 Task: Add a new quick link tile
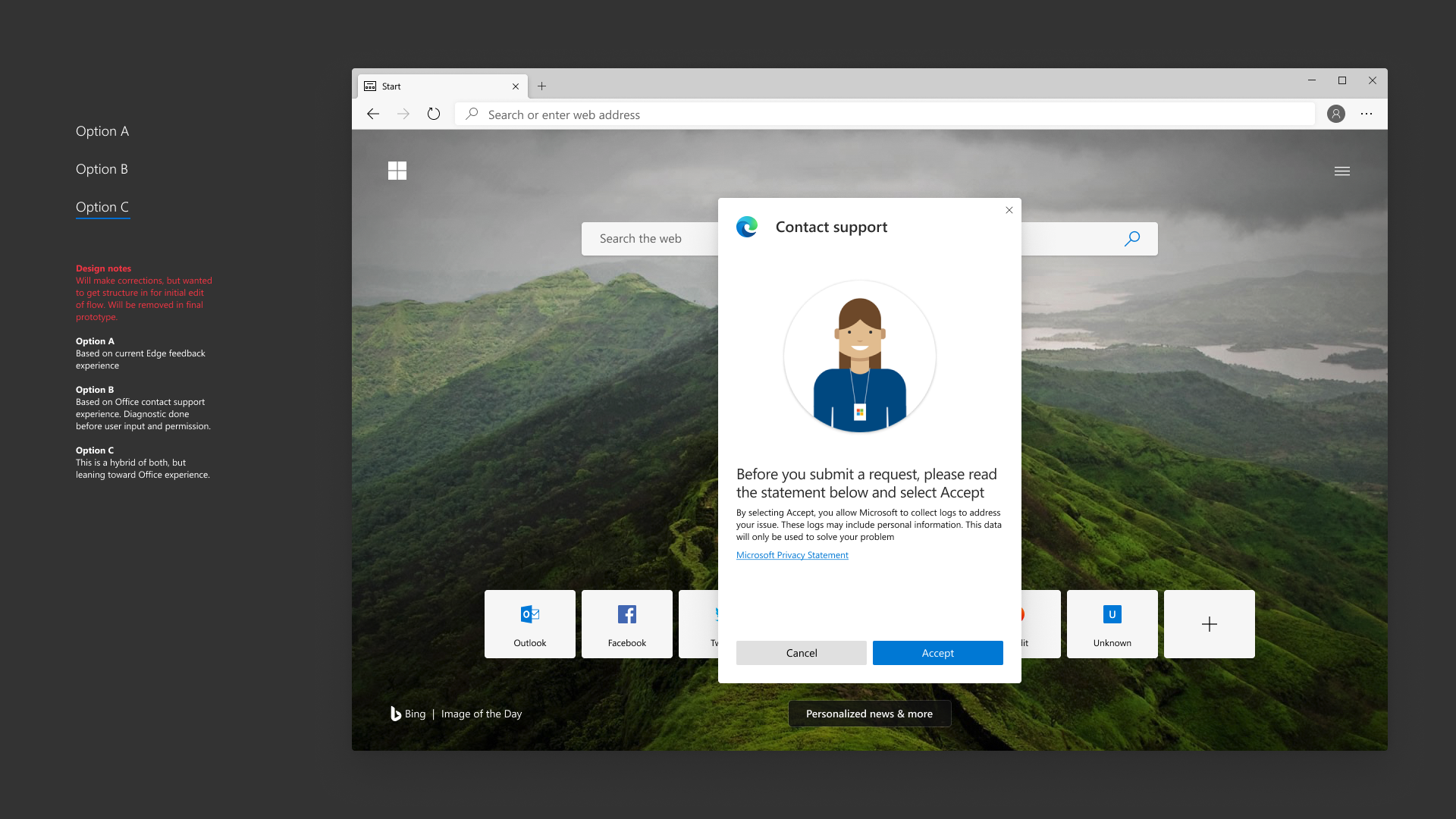1210,624
